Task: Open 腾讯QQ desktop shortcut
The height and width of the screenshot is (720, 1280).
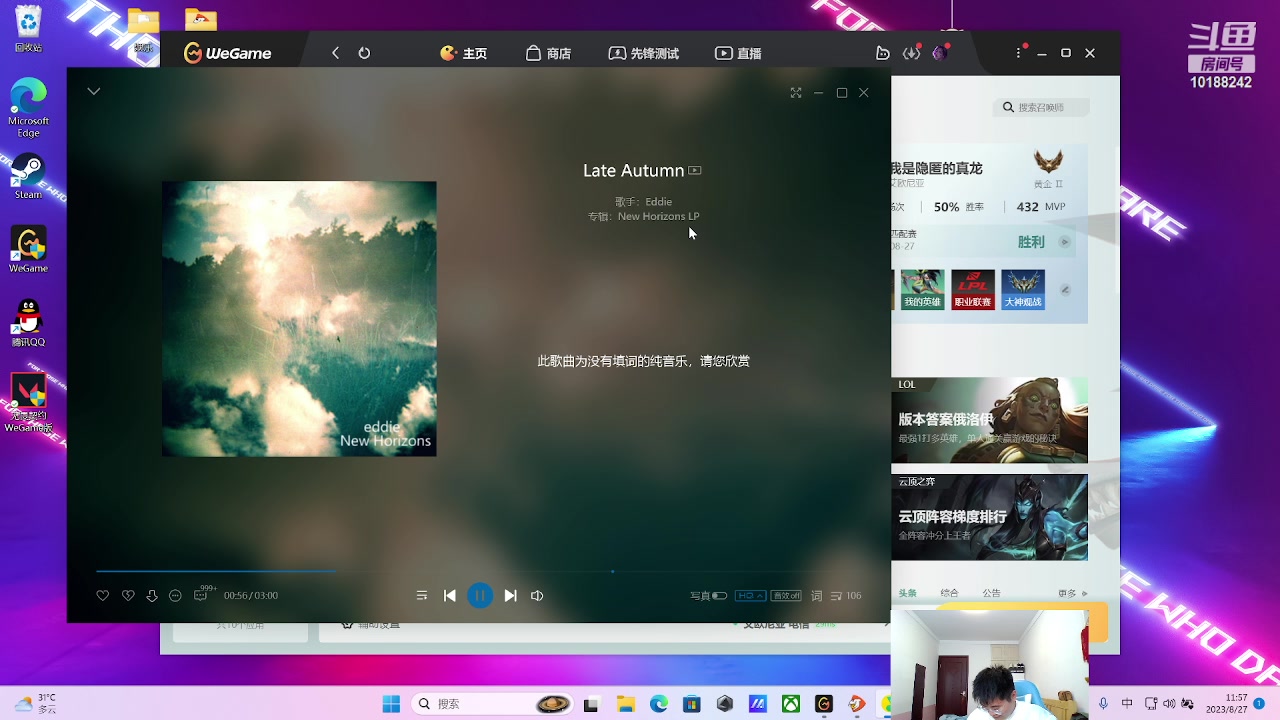Action: (x=28, y=324)
